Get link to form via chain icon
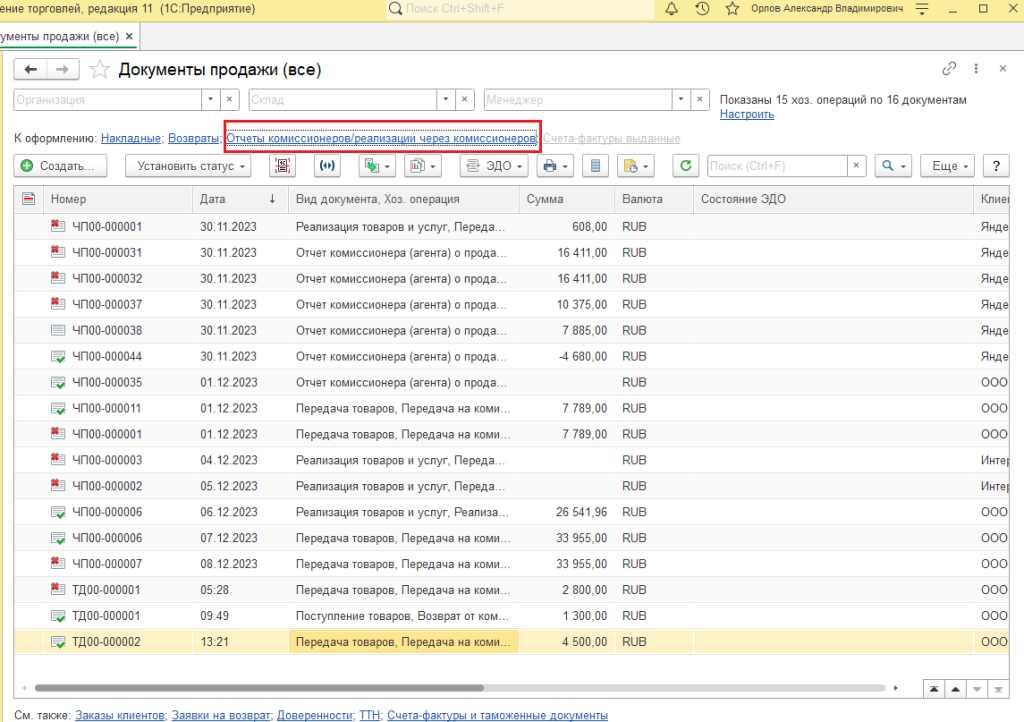The height and width of the screenshot is (722, 1024). click(949, 69)
